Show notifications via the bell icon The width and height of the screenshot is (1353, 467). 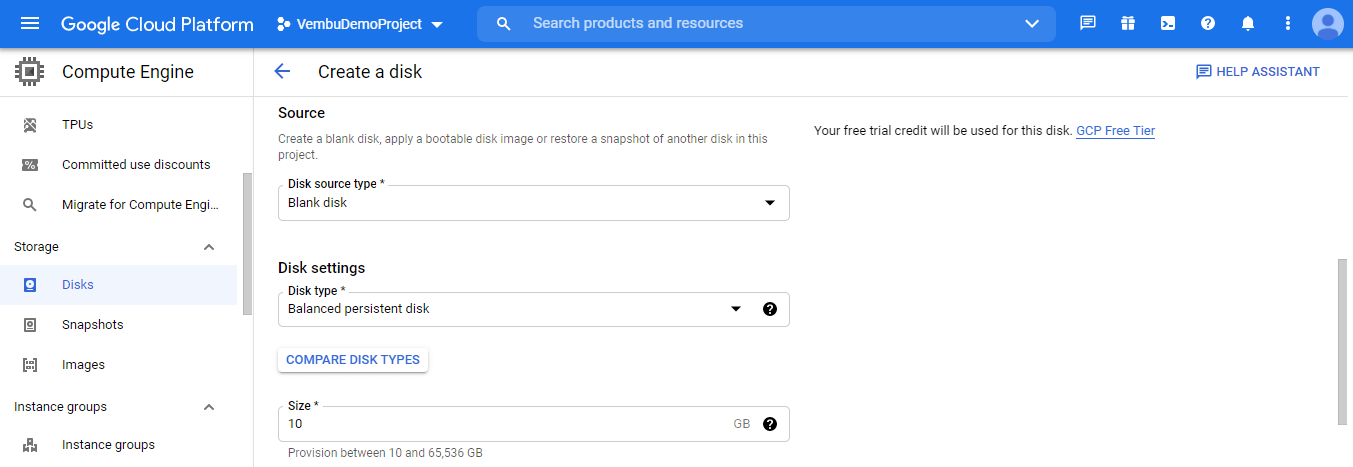tap(1248, 23)
